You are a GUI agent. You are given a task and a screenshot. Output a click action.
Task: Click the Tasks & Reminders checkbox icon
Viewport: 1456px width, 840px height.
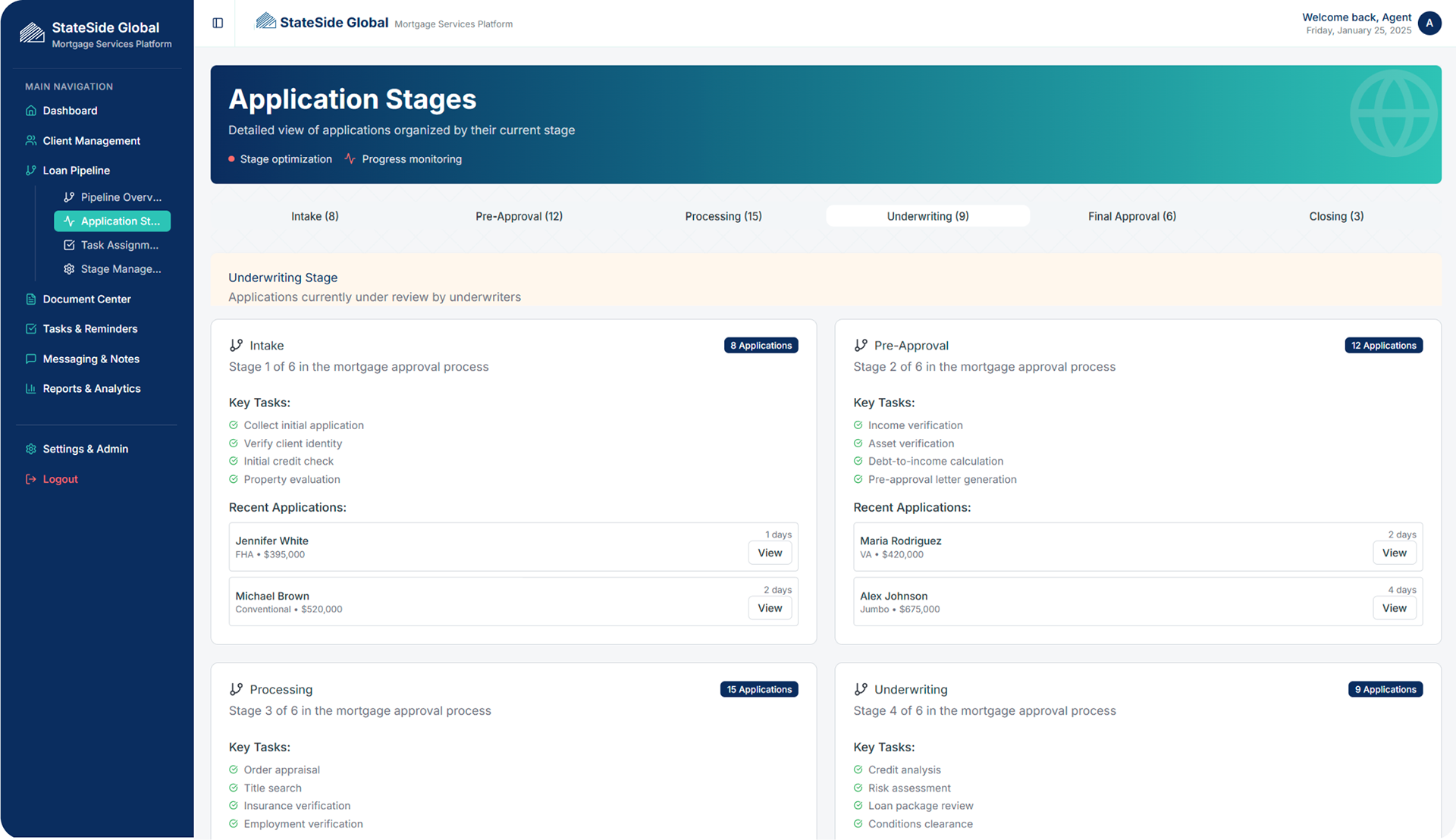pos(30,329)
